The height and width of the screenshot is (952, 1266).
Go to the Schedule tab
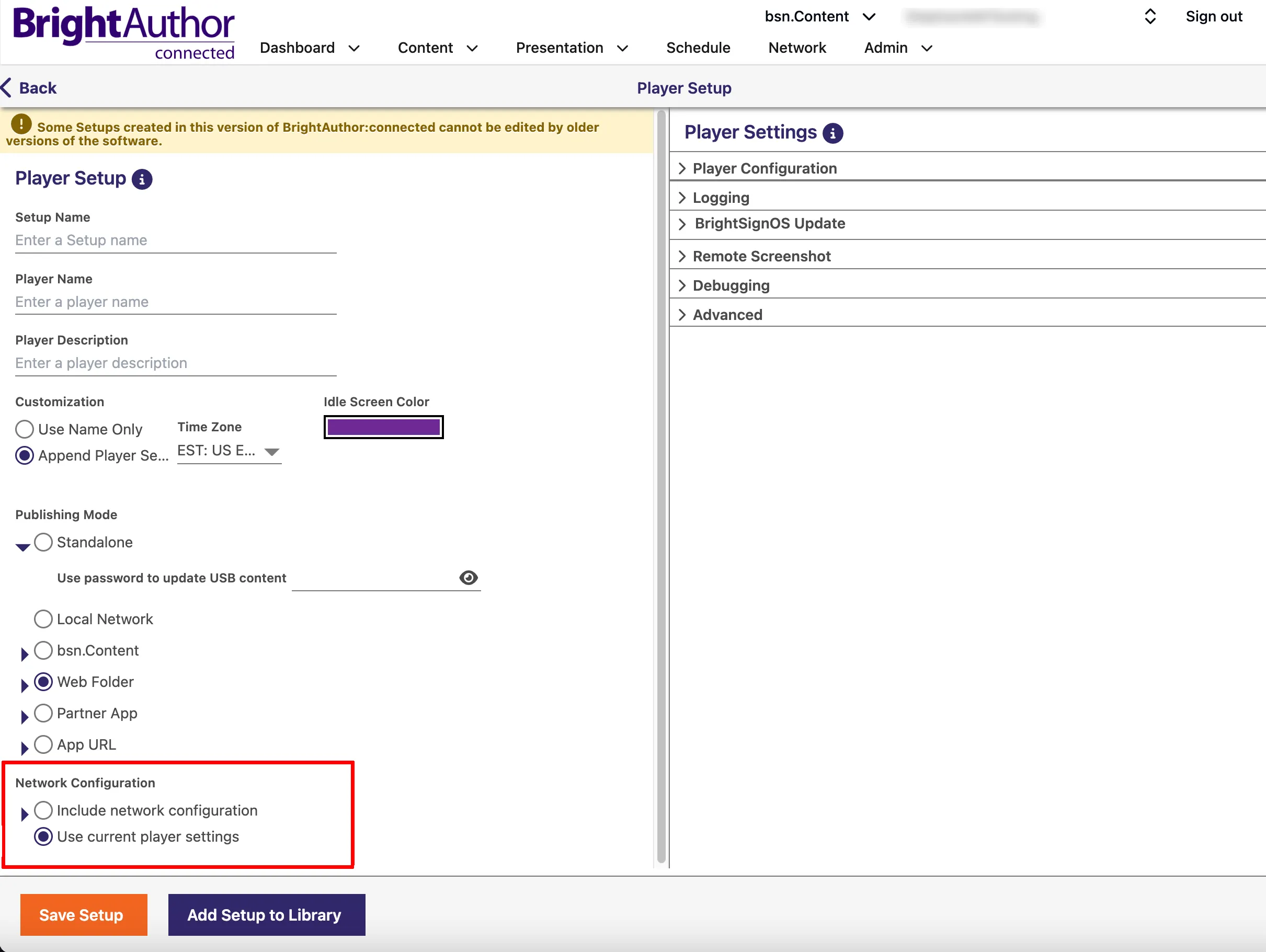(698, 48)
